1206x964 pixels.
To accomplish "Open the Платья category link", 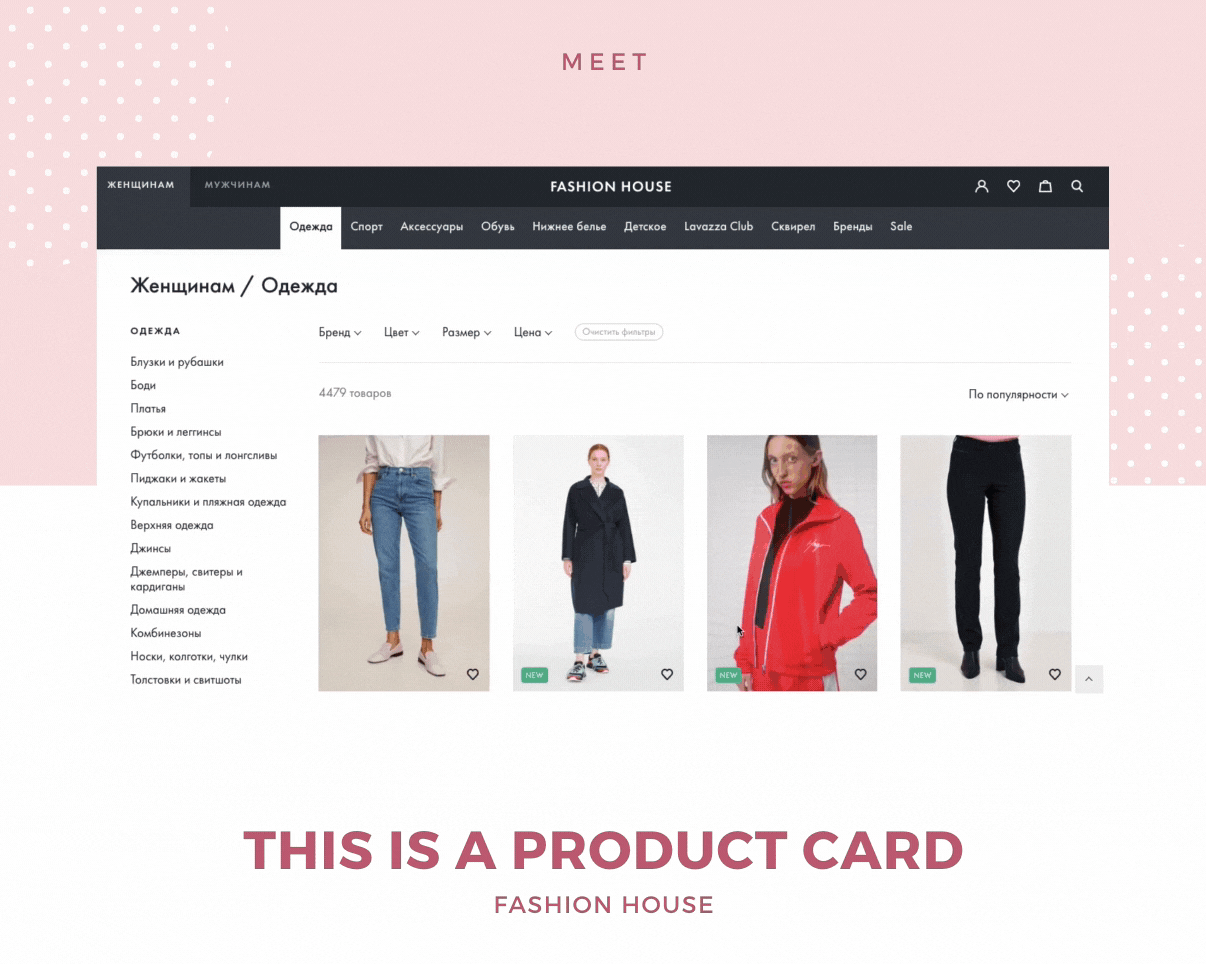I will [148, 409].
